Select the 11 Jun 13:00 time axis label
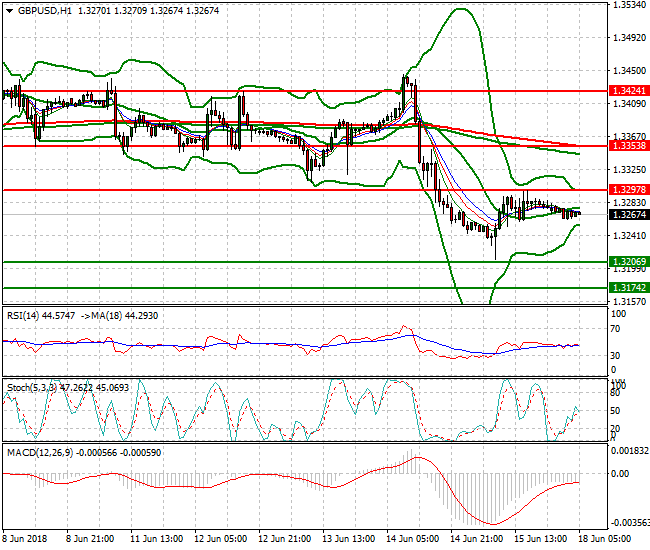This screenshot has width=650, height=550. coord(156,539)
